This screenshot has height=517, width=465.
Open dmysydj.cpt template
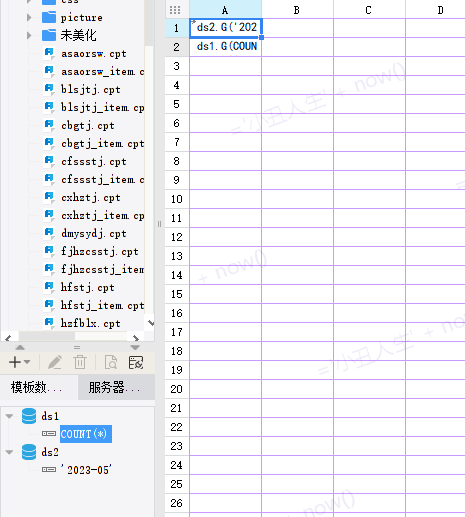click(94, 233)
